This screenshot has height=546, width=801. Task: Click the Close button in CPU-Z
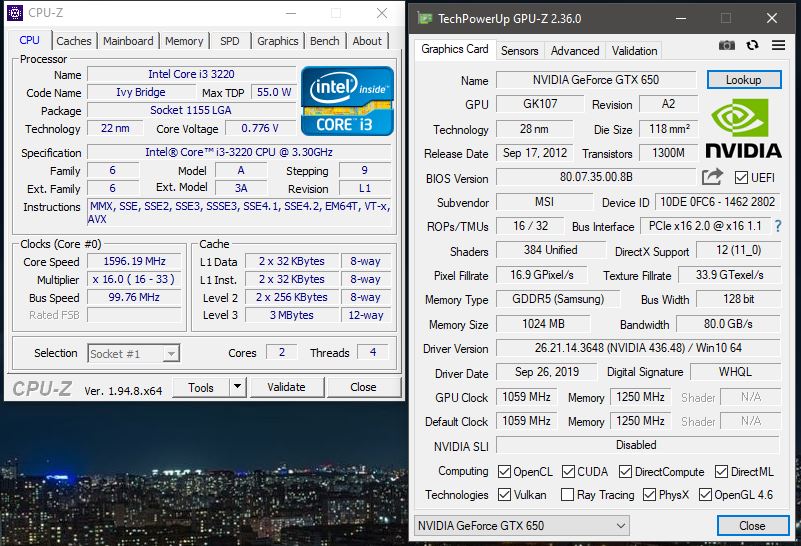click(x=363, y=387)
